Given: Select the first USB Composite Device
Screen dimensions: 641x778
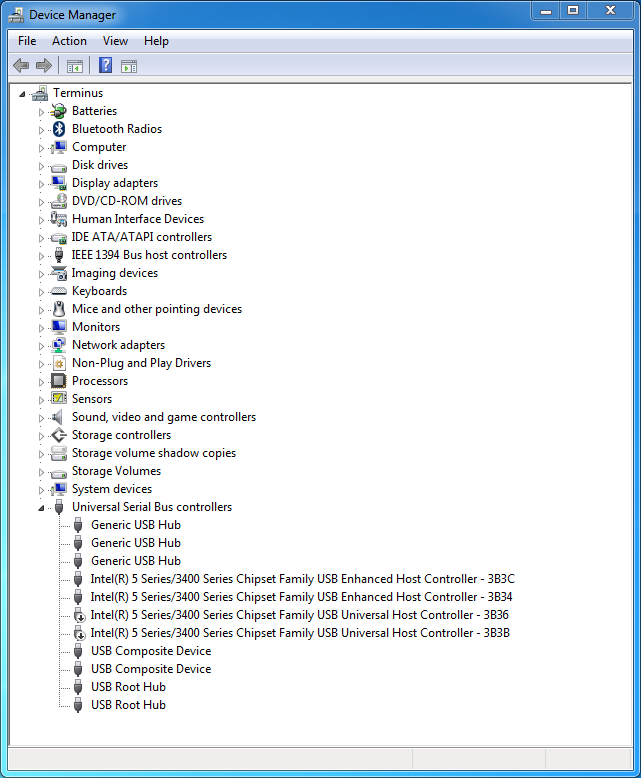Looking at the screenshot, I should click(x=151, y=651).
